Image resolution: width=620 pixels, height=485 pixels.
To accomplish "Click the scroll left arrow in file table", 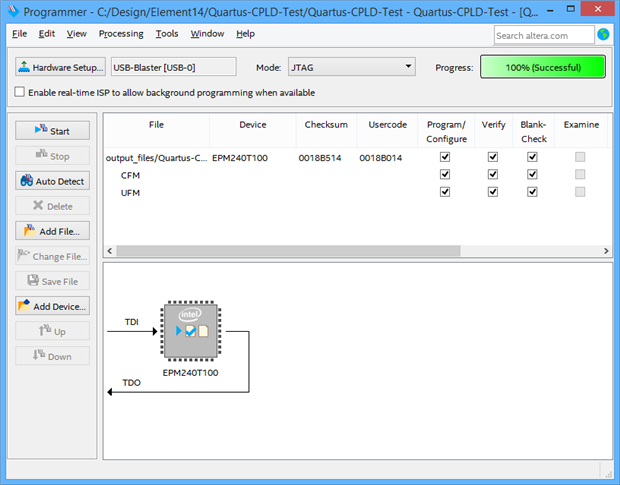I will pos(110,251).
